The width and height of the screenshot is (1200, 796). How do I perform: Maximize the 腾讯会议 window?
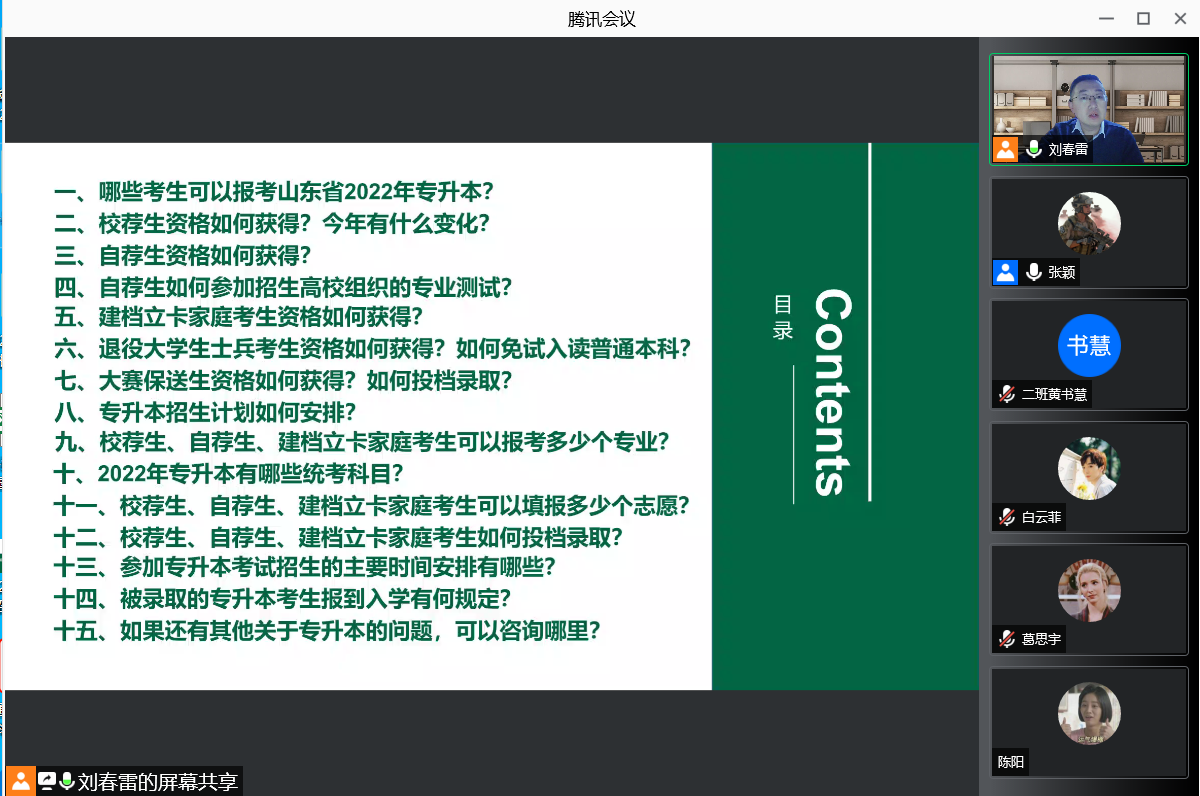pyautogui.click(x=1143, y=18)
